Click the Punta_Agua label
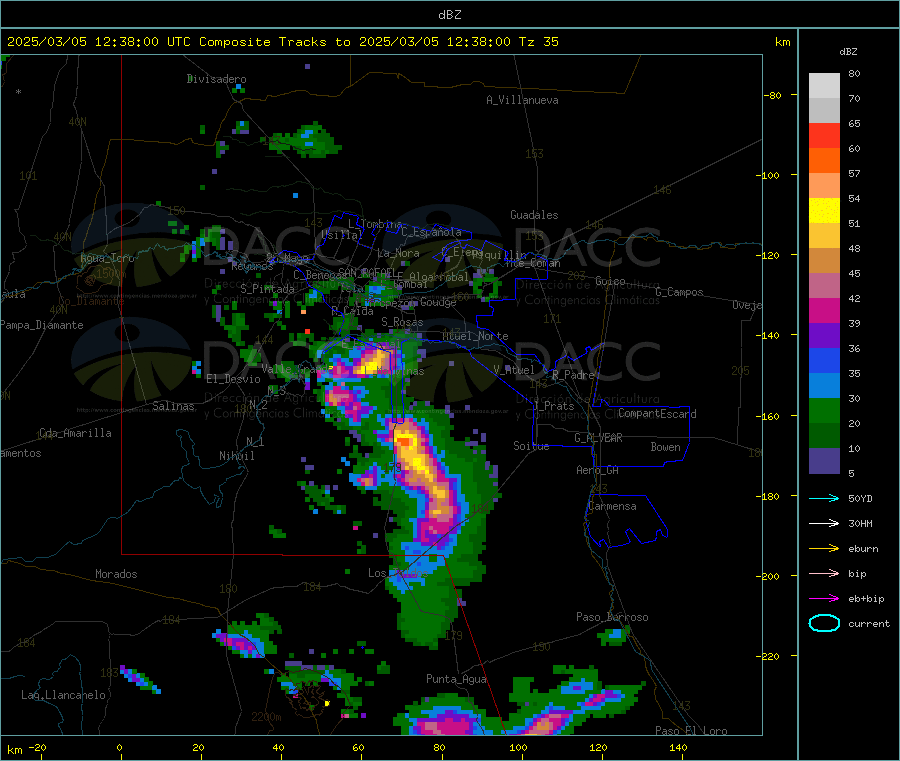Screen dimensions: 900x761 456,679
